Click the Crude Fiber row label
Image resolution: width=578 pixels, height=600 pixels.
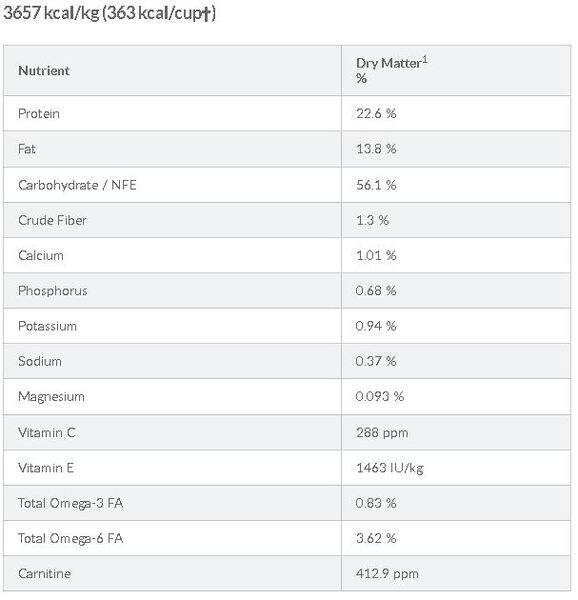pyautogui.click(x=52, y=220)
